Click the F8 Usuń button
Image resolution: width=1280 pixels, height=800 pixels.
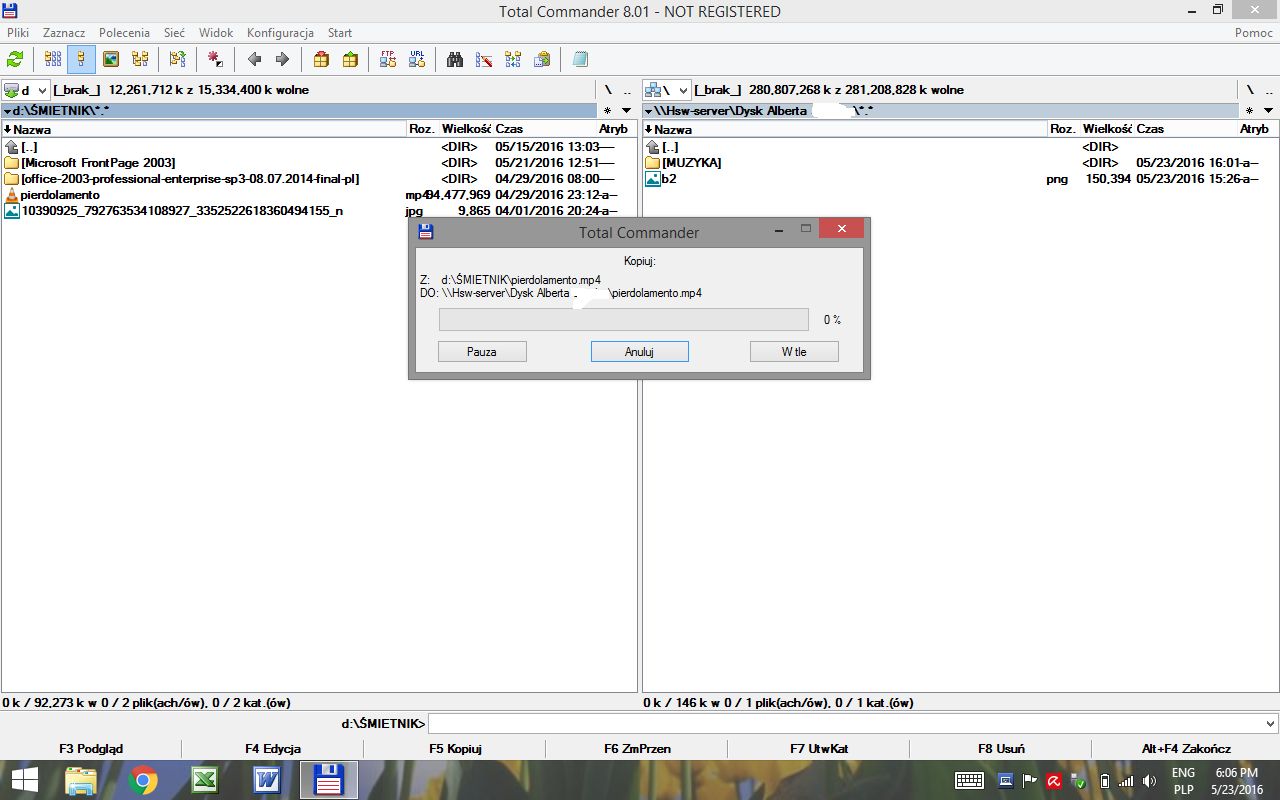click(1001, 748)
